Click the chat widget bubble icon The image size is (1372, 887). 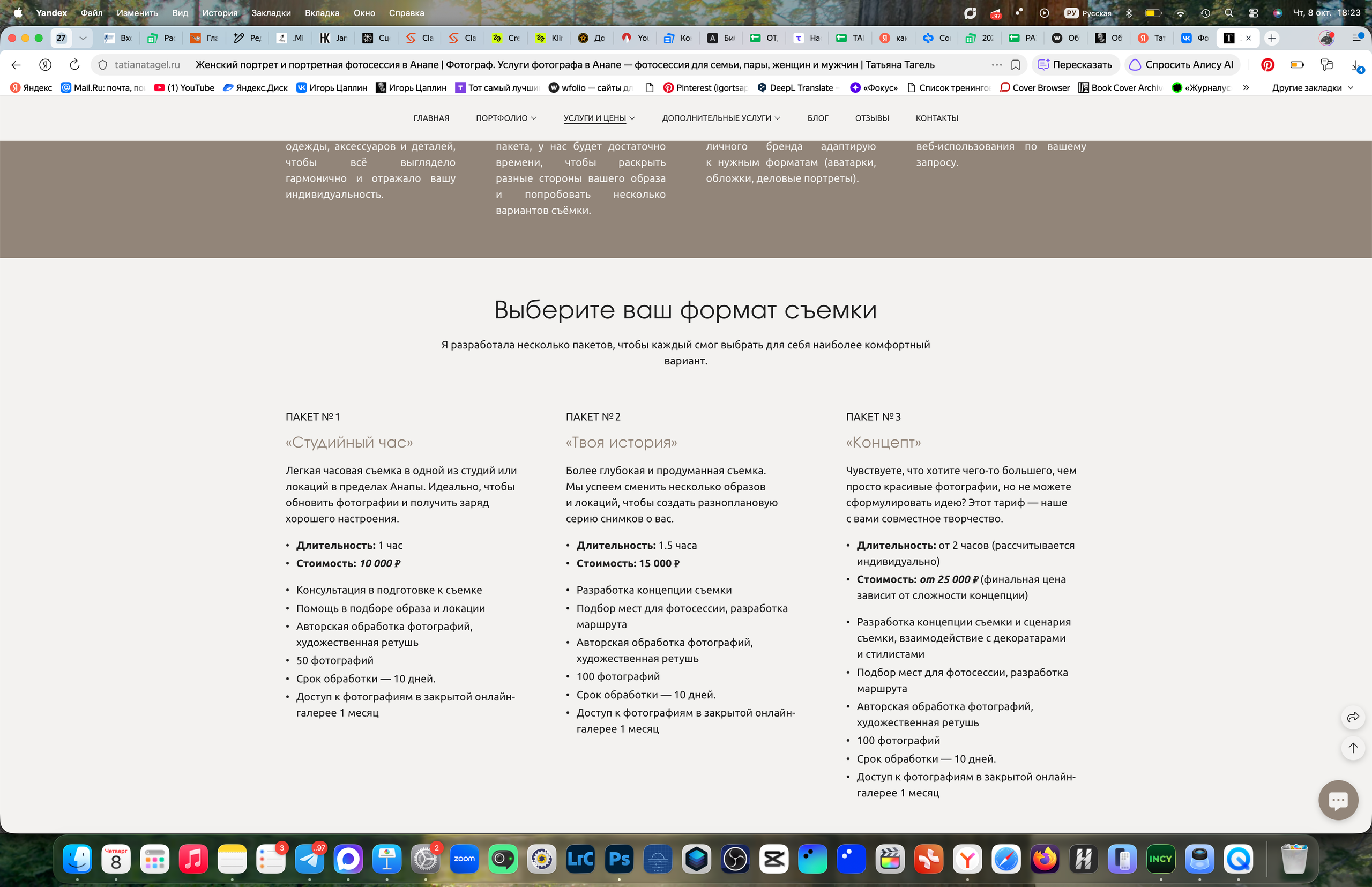(x=1338, y=800)
